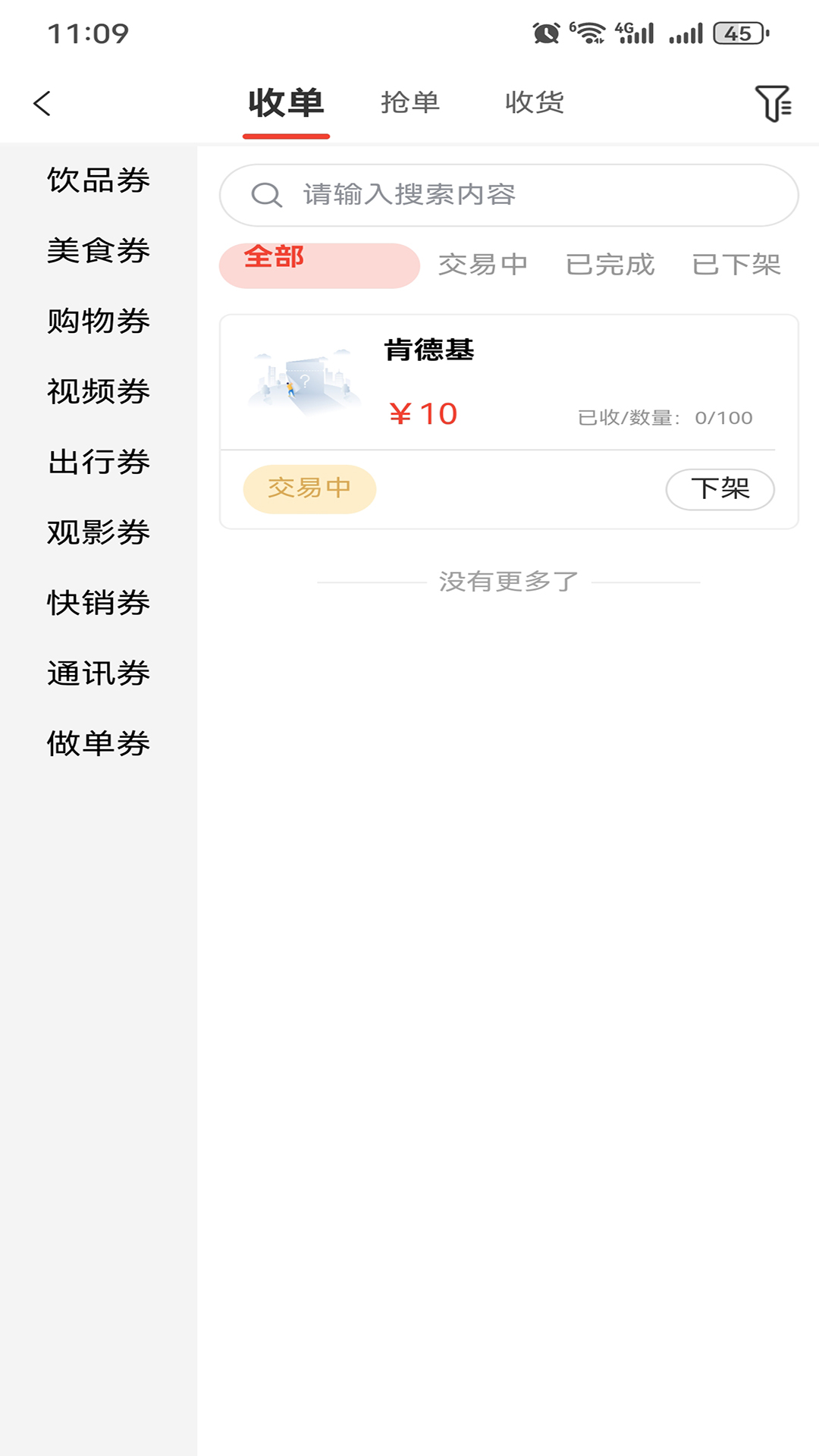Image resolution: width=819 pixels, height=1456 pixels.
Task: Tap the Wi-Fi status icon
Action: point(588,33)
